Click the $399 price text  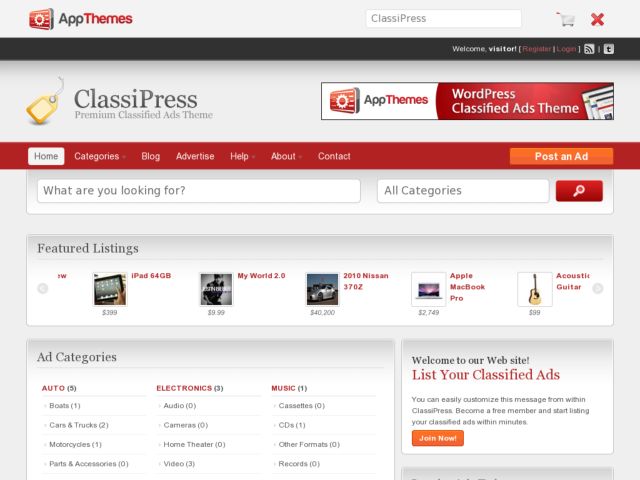tap(109, 313)
